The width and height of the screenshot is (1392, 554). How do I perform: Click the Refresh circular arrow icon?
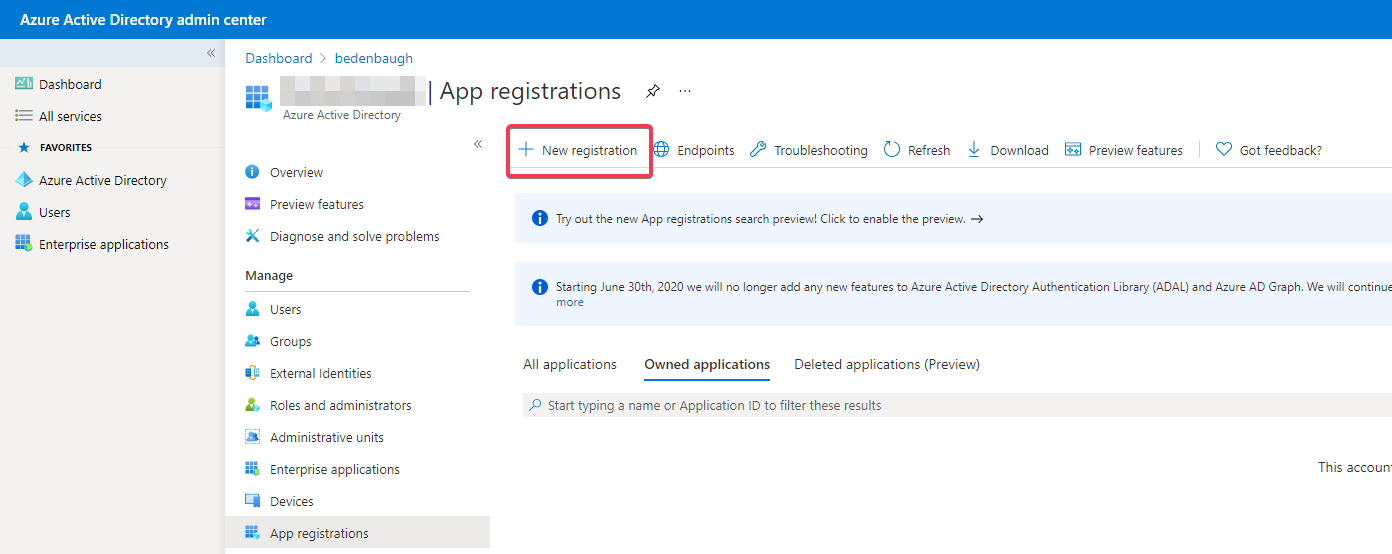coord(891,150)
